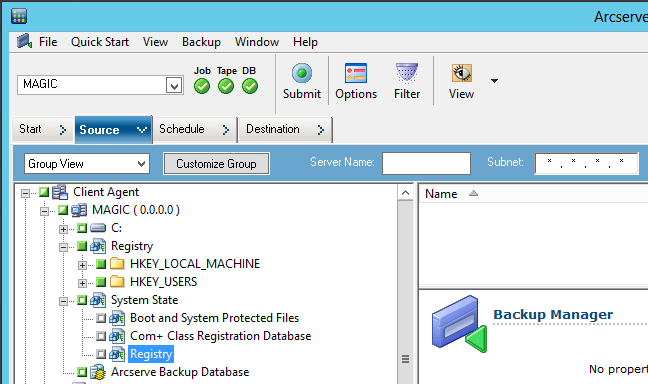Switch to the Source tab
Screen dimensions: 648x384
point(113,130)
